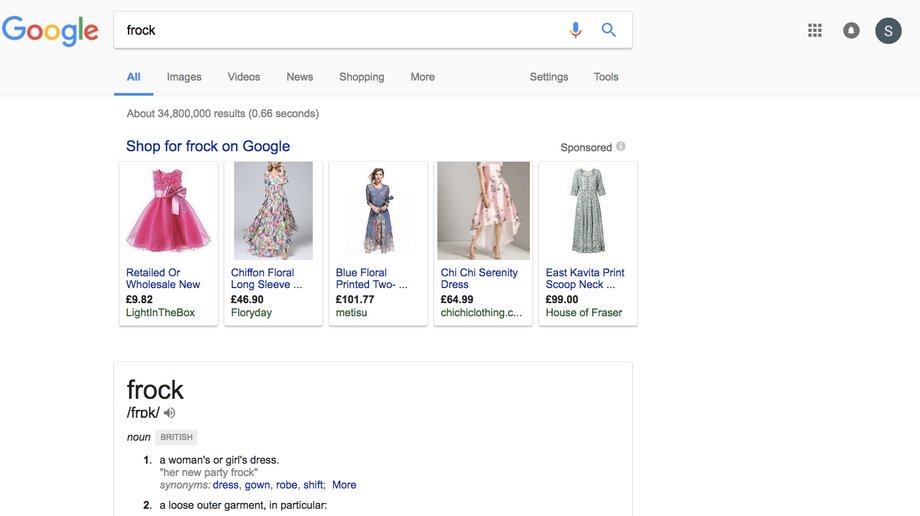The image size is (920, 516).
Task: Open the Google apps grid icon
Action: (814, 30)
